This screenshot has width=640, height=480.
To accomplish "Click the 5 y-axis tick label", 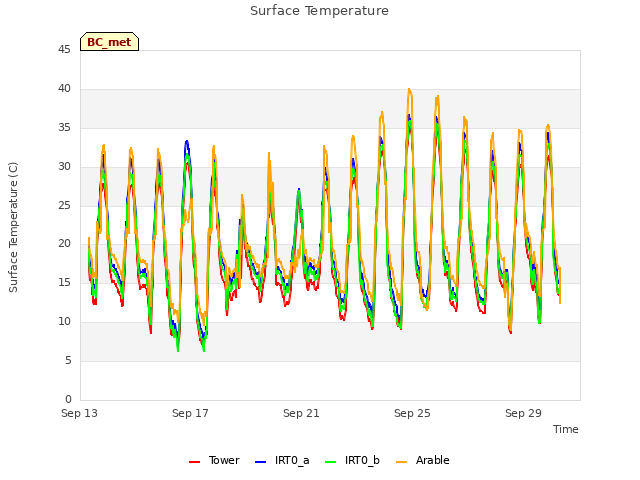I will (68, 360).
